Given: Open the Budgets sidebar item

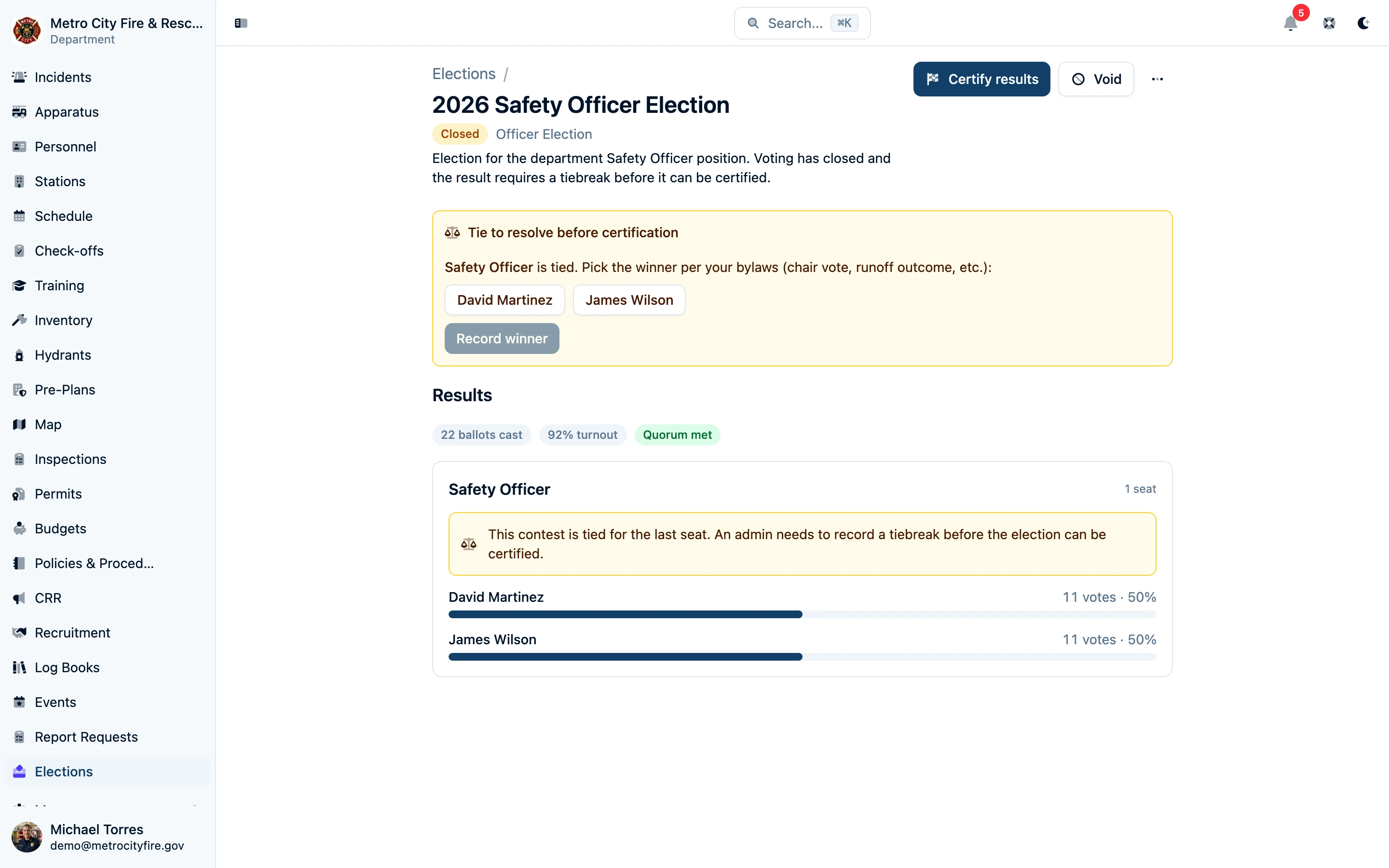Looking at the screenshot, I should (x=108, y=529).
